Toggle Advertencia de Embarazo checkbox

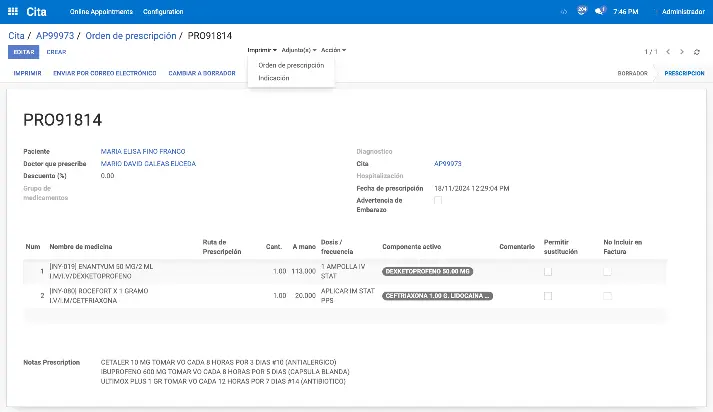438,200
